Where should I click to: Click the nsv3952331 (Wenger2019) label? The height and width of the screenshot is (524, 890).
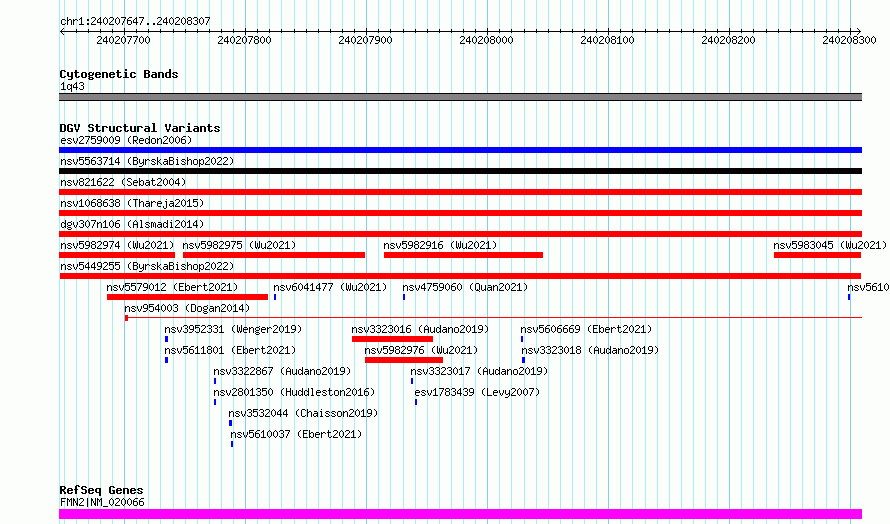[x=233, y=329]
